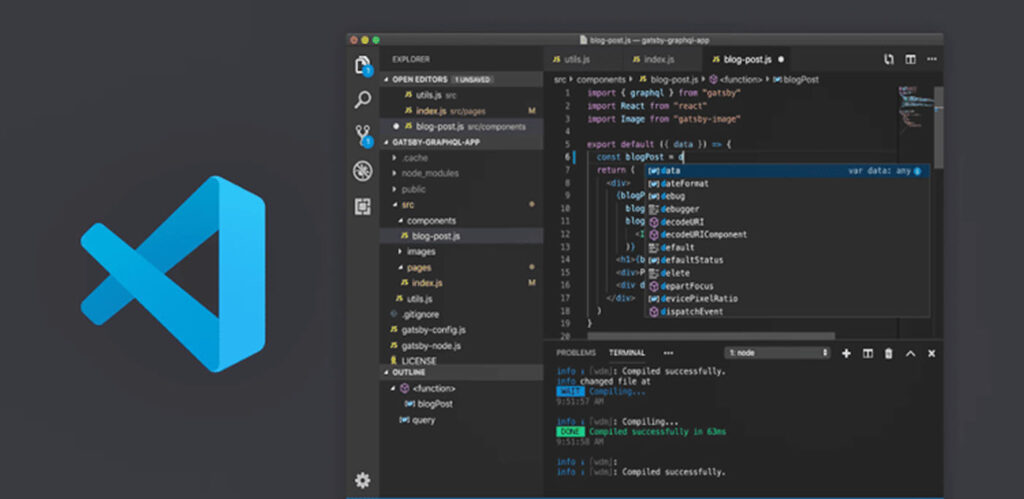Click the info icon beside var data: any
The height and width of the screenshot is (499, 1024).
[918, 171]
